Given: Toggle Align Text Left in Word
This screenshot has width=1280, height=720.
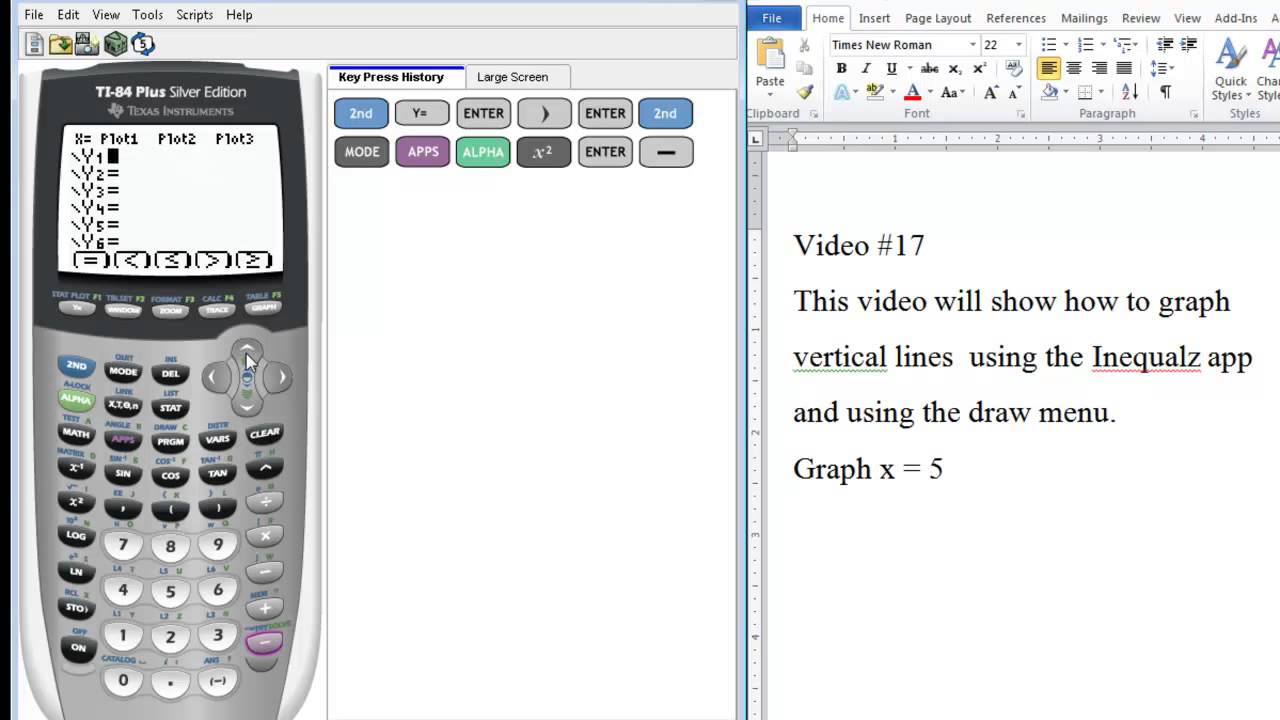Looking at the screenshot, I should [1049, 68].
